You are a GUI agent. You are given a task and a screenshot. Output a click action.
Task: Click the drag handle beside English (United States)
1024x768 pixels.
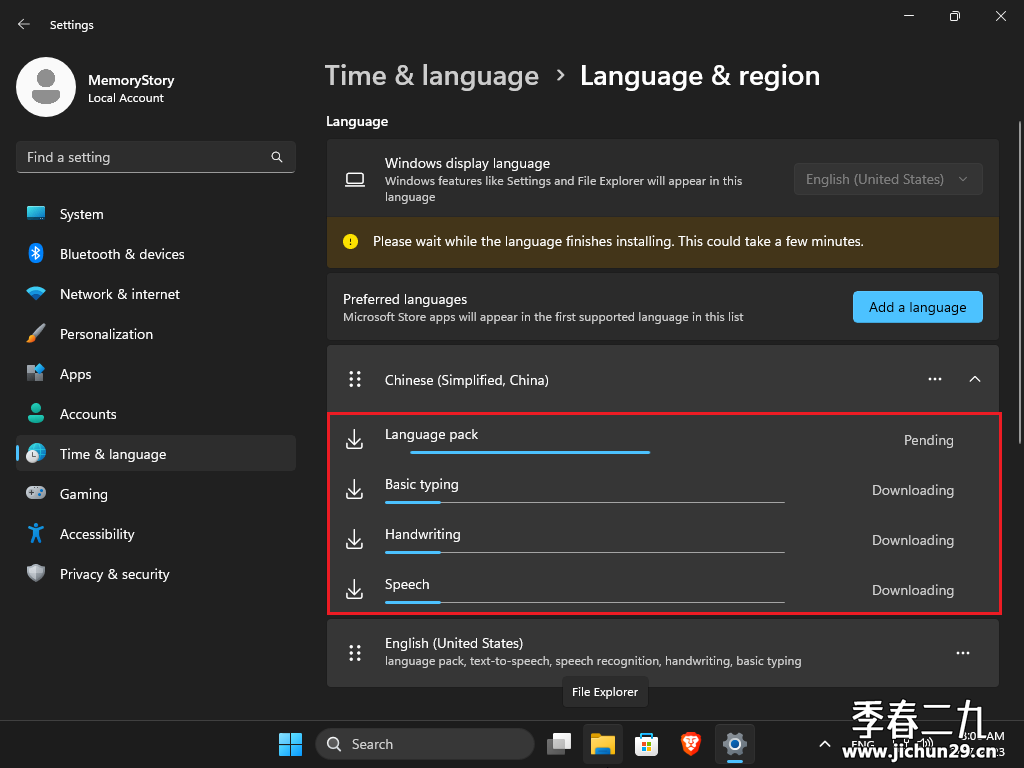pyautogui.click(x=355, y=652)
